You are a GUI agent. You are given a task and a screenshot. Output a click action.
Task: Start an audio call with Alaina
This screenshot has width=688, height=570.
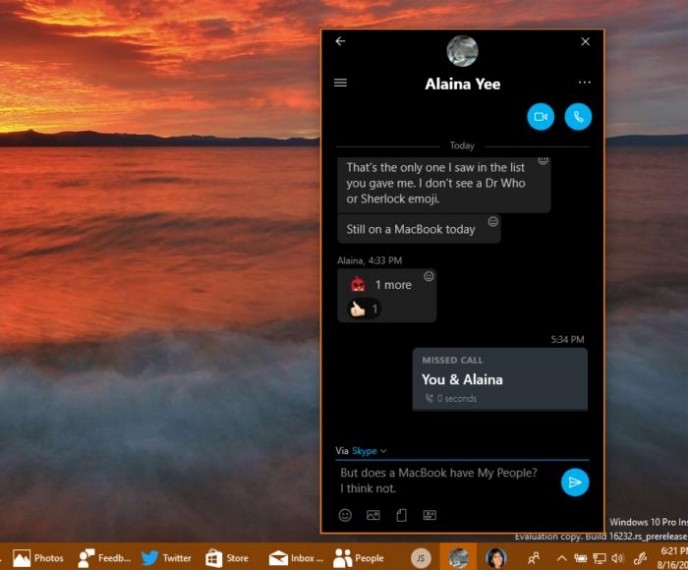pos(578,117)
